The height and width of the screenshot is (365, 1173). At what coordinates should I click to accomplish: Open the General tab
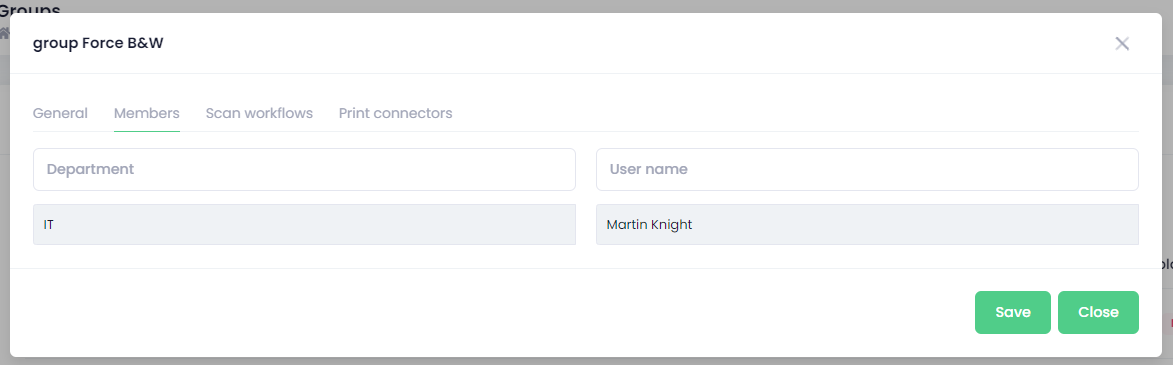tap(61, 114)
